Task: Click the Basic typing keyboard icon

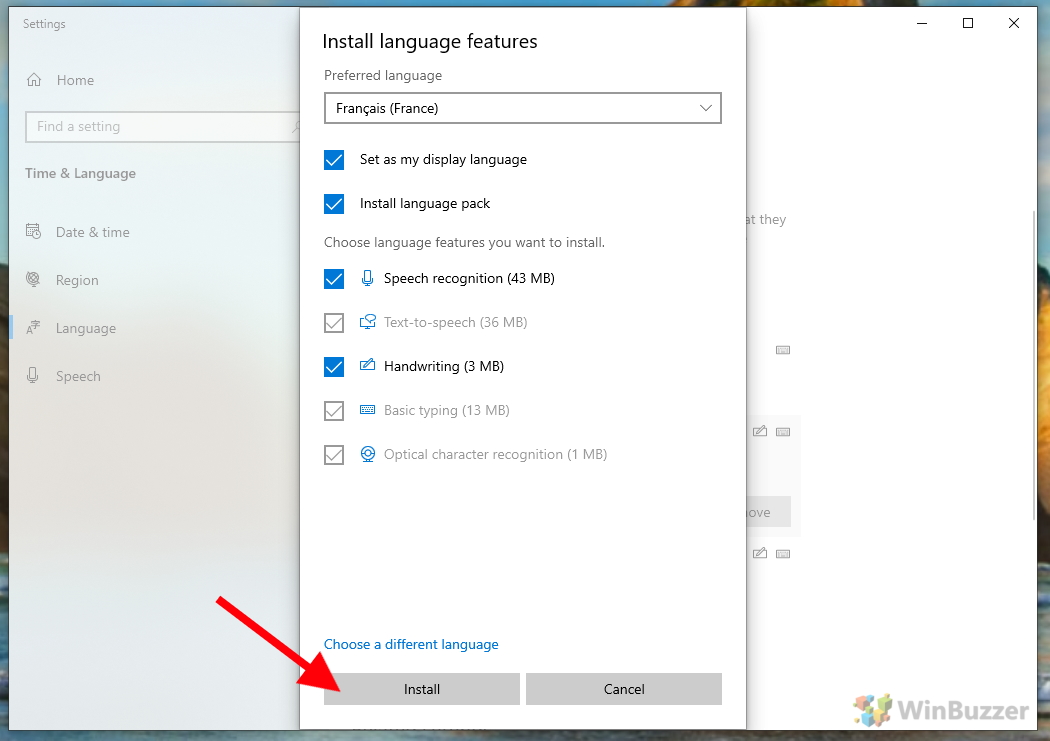Action: (x=368, y=410)
